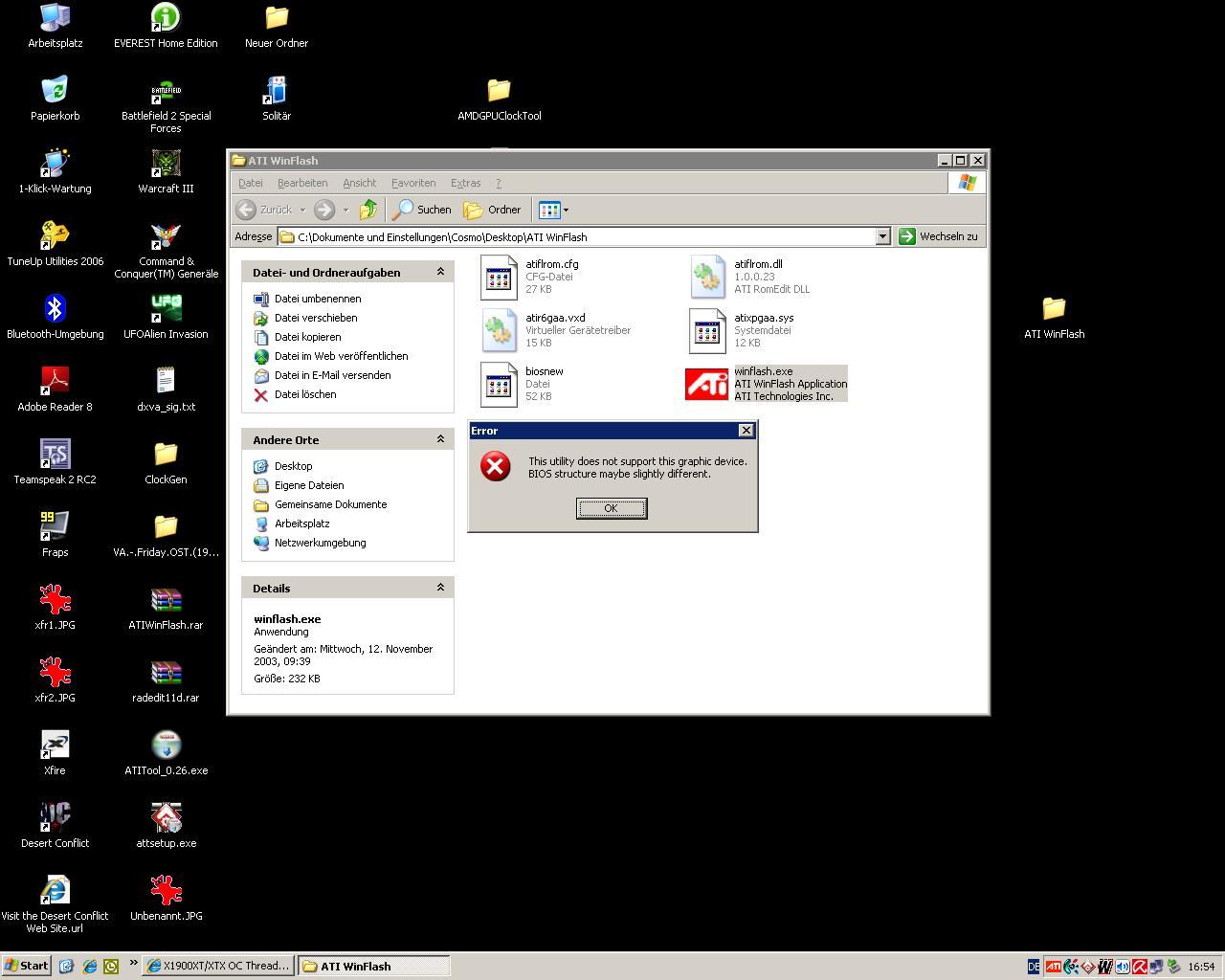
Task: Select the Solitär desktop icon
Action: 277,91
